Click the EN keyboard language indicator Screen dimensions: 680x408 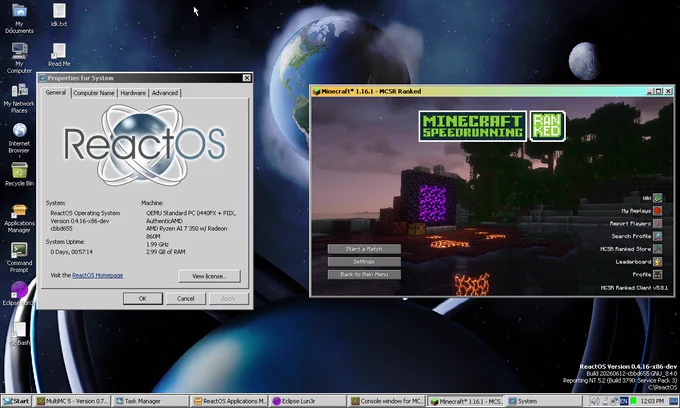pyautogui.click(x=624, y=401)
